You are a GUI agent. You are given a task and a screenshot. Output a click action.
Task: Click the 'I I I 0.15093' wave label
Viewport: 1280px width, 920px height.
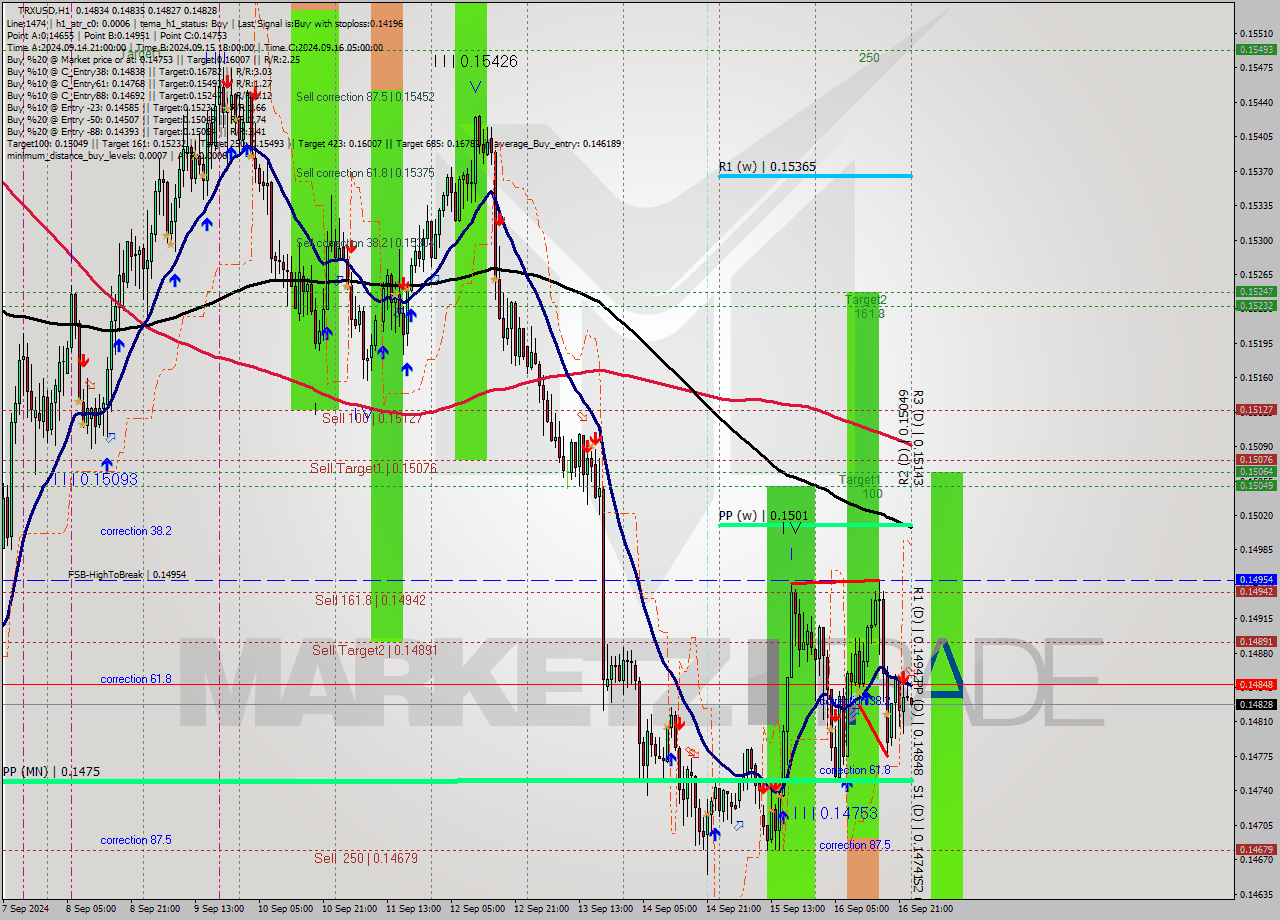96,479
